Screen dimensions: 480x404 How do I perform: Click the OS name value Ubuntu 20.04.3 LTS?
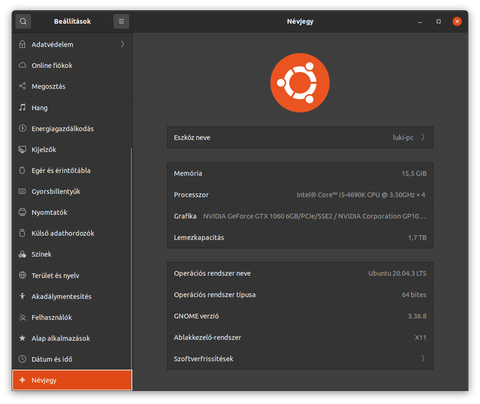397,273
